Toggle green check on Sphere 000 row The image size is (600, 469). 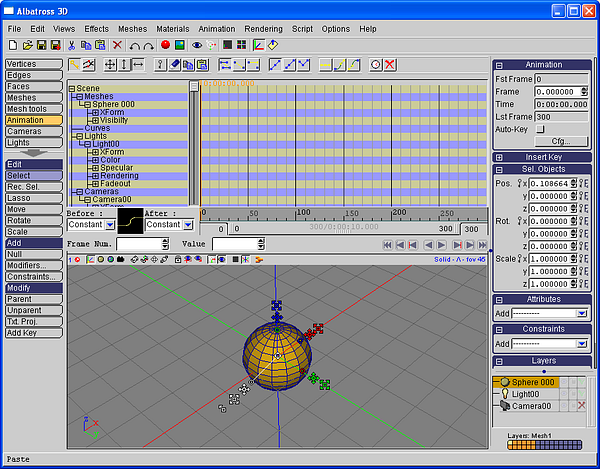click(582, 382)
